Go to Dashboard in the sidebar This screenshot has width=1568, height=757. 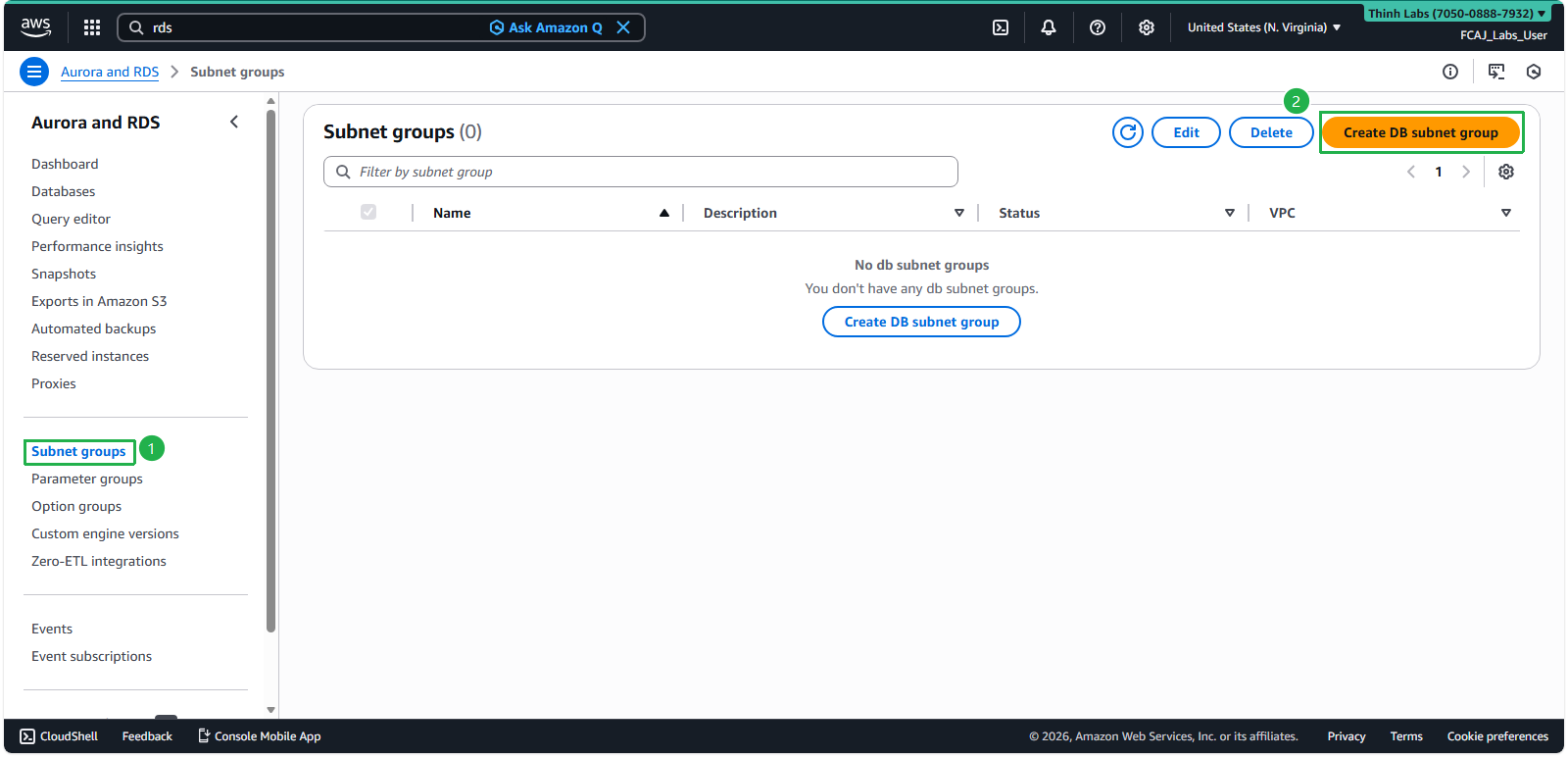[x=65, y=164]
